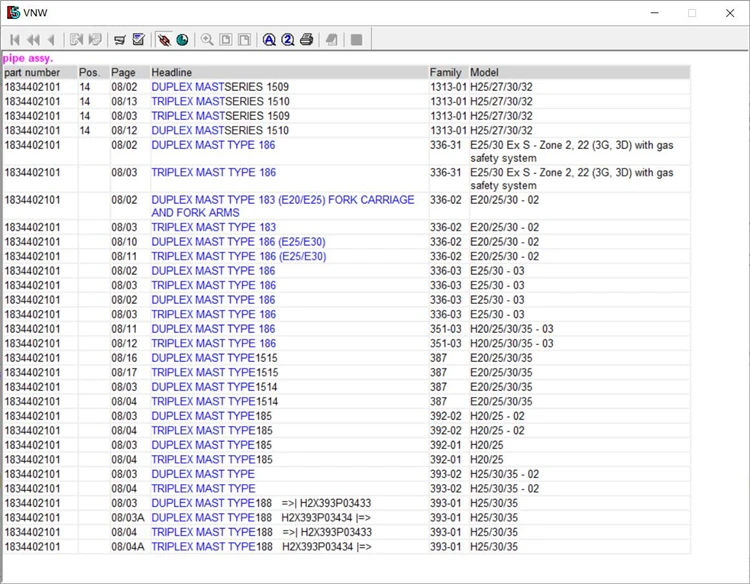Click the green pie-chart circle icon
Screen dimensions: 750x584
tap(181, 40)
